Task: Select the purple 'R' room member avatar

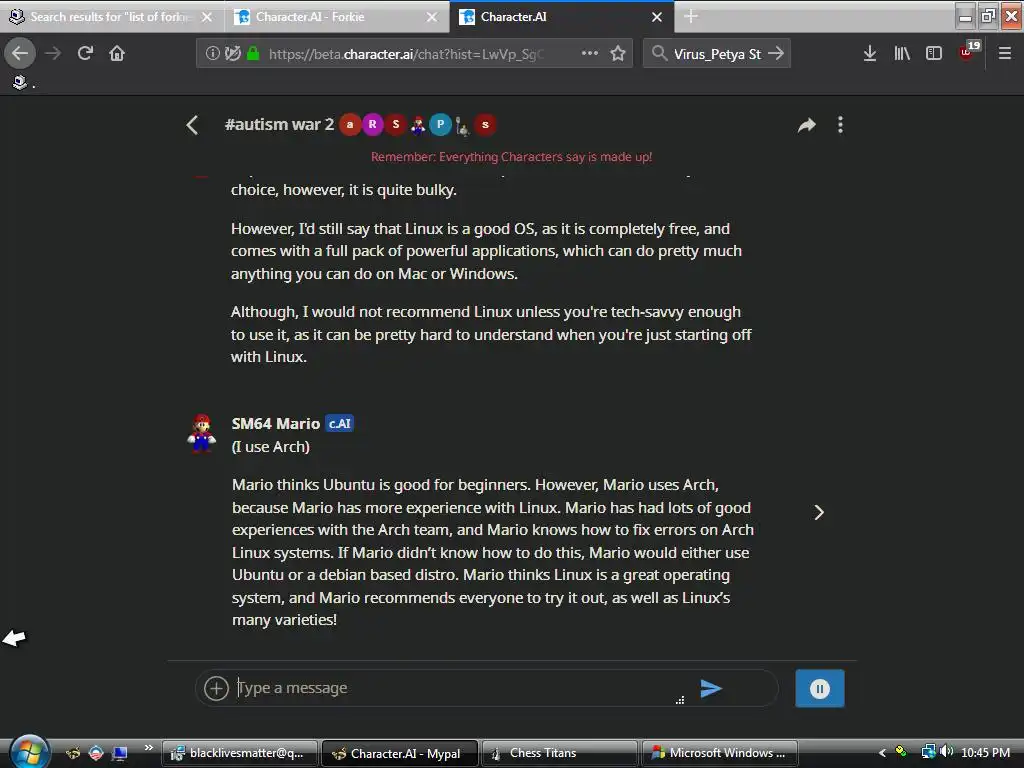Action: pyautogui.click(x=372, y=124)
